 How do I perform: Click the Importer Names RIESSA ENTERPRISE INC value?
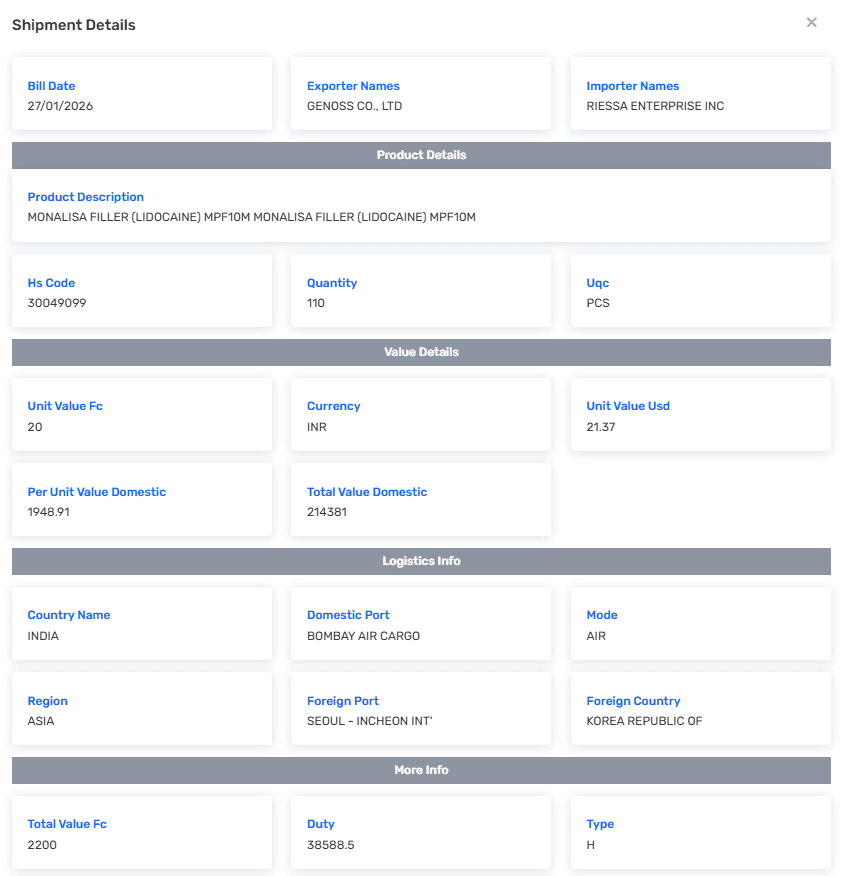tap(655, 106)
